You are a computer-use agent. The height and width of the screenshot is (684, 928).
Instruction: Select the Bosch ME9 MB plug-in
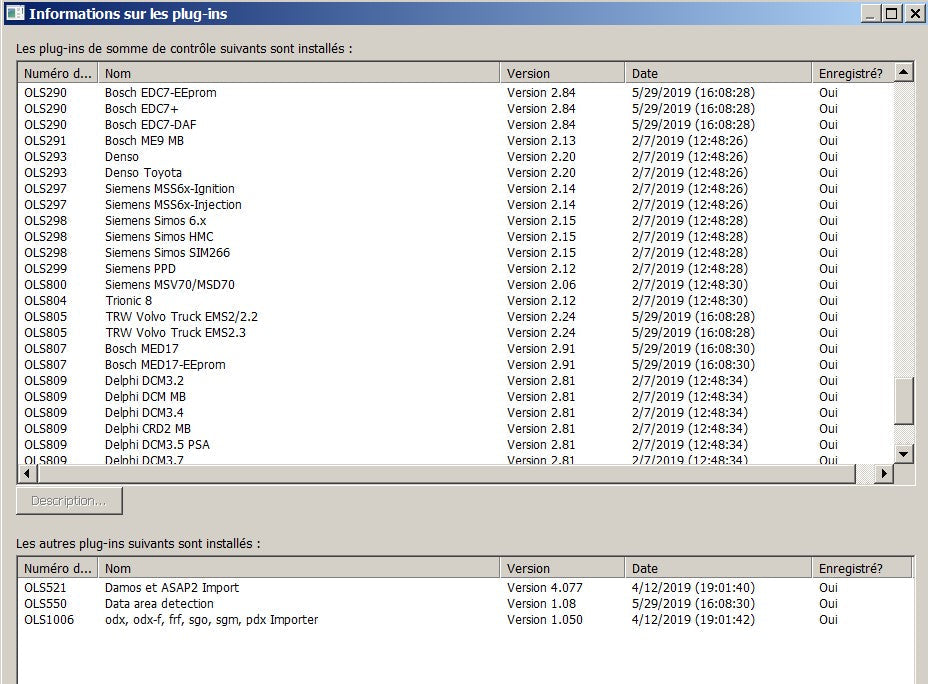click(x=456, y=141)
